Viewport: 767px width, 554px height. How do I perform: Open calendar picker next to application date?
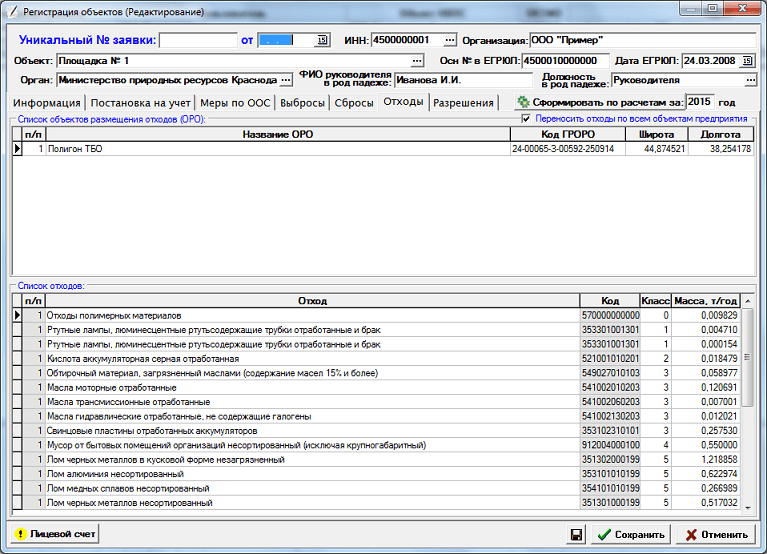pos(322,40)
